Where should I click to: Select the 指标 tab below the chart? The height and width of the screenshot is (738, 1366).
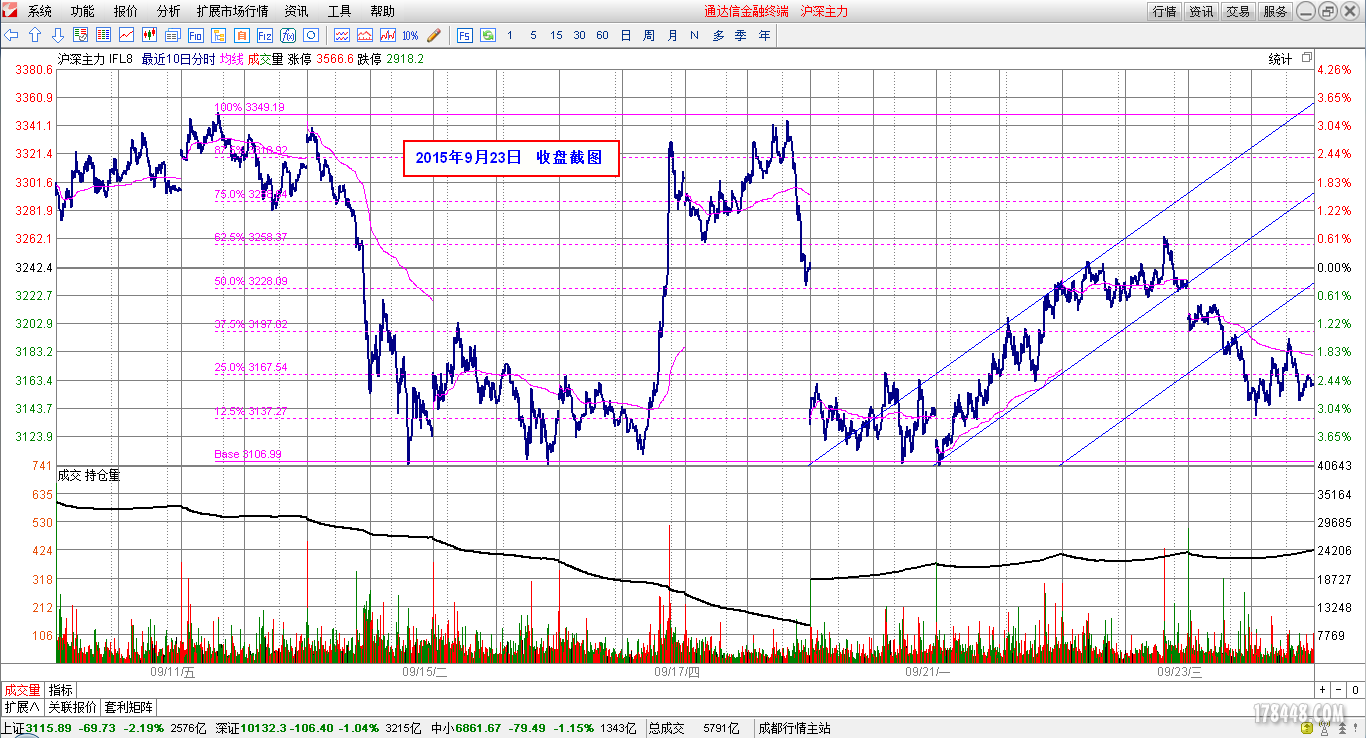[61, 690]
